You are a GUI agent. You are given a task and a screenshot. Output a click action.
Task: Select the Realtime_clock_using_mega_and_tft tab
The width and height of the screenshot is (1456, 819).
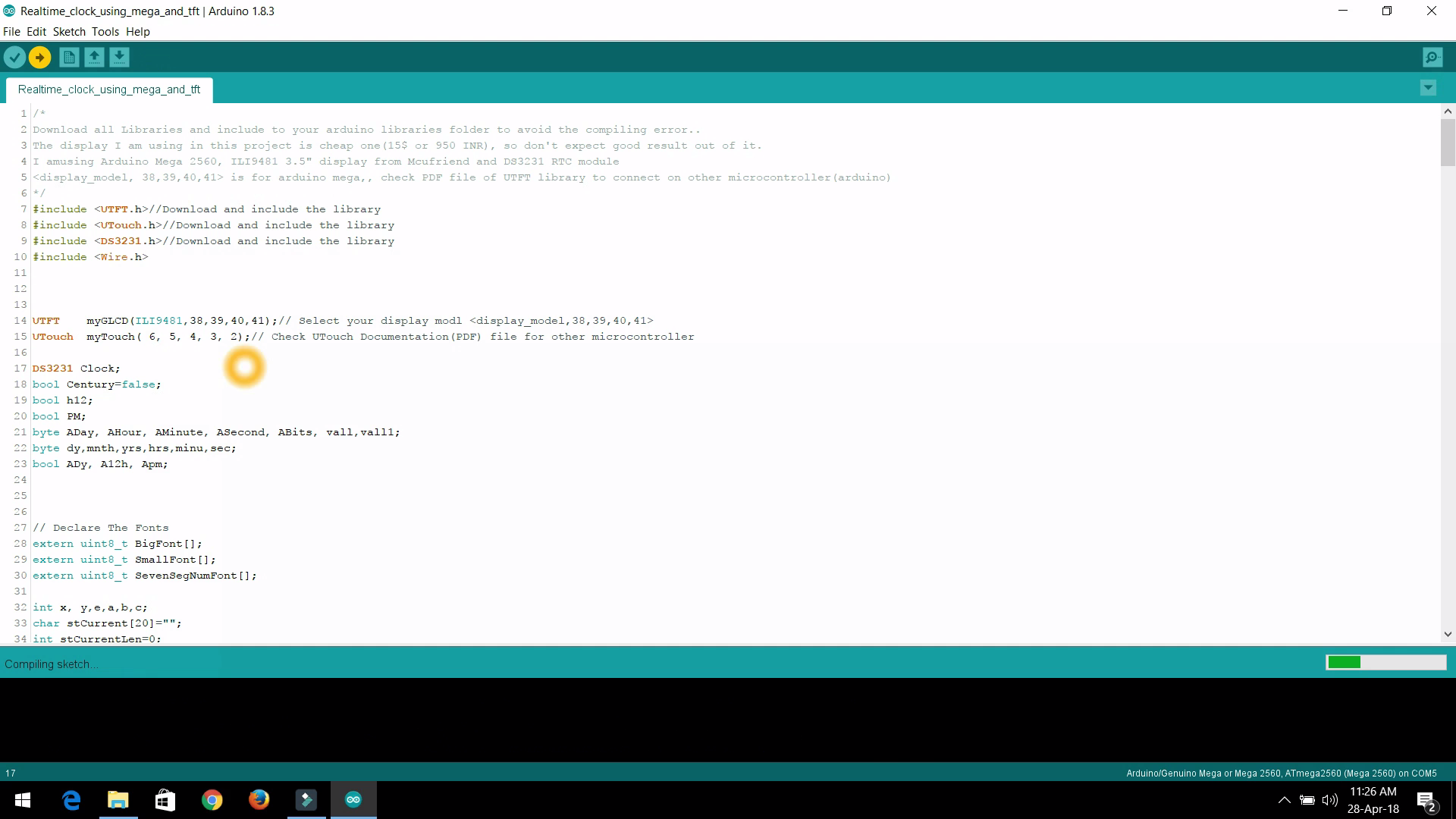[108, 89]
